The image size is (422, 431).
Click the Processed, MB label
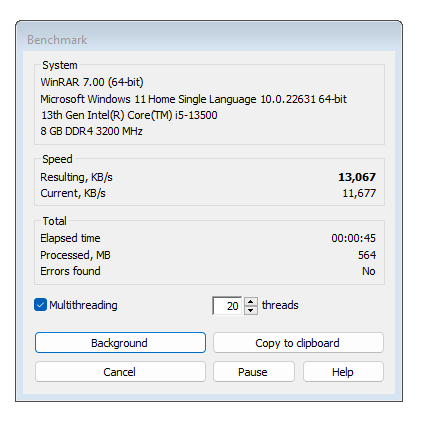coord(75,255)
